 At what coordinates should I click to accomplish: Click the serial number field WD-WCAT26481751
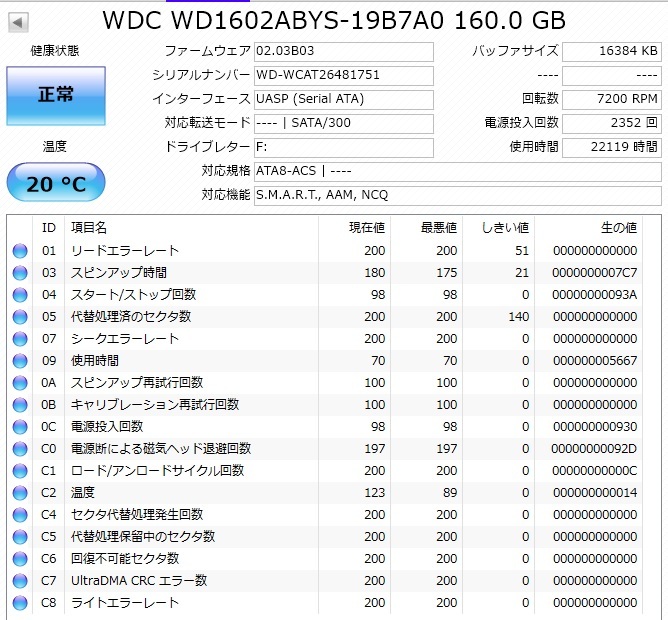tap(344, 75)
